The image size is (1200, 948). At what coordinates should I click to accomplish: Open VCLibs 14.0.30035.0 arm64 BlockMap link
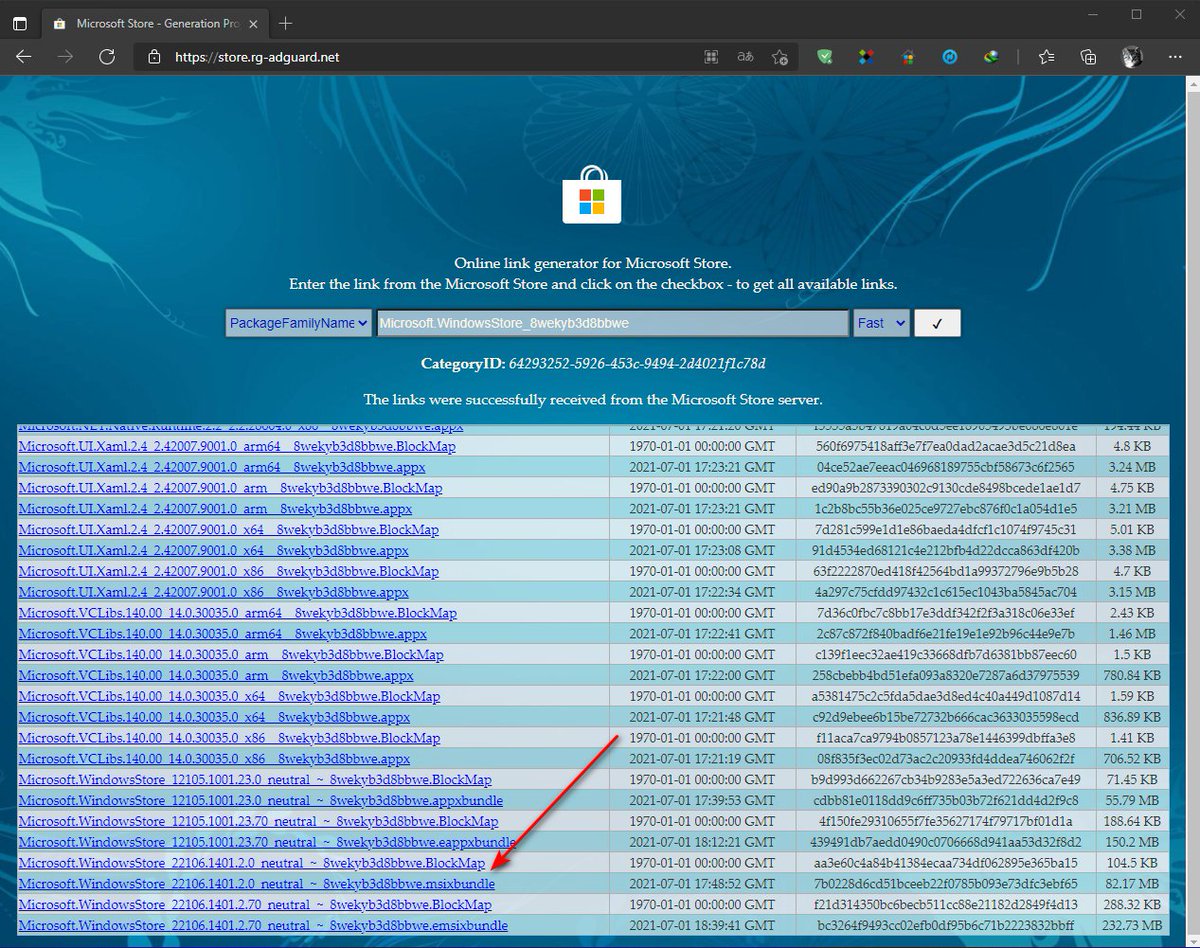[237, 613]
